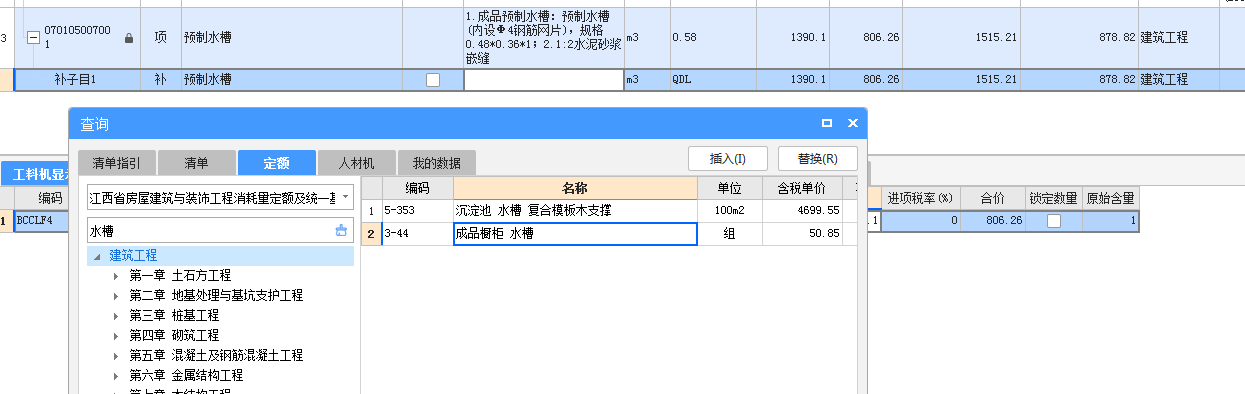Image resolution: width=1245 pixels, height=394 pixels.
Task: Click the 单位 column header in 查询
Action: [729, 188]
